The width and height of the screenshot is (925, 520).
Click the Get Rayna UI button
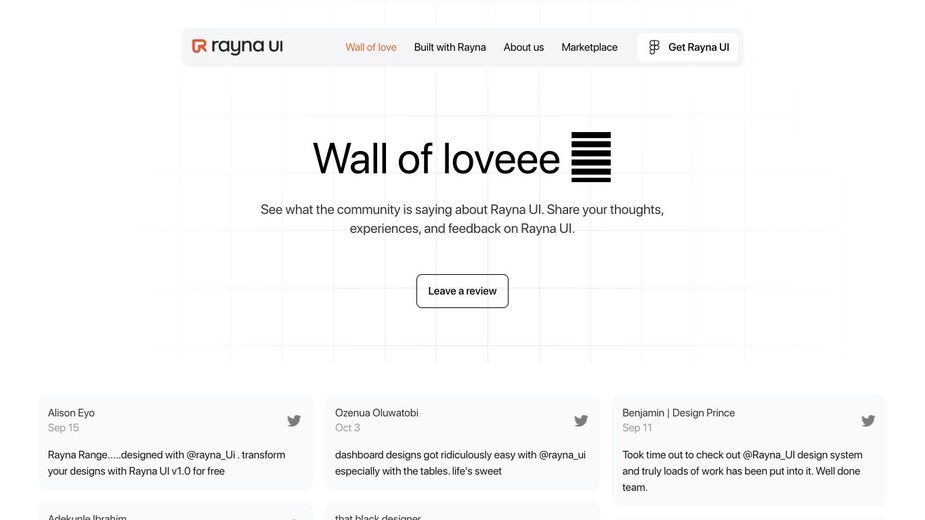tap(688, 47)
